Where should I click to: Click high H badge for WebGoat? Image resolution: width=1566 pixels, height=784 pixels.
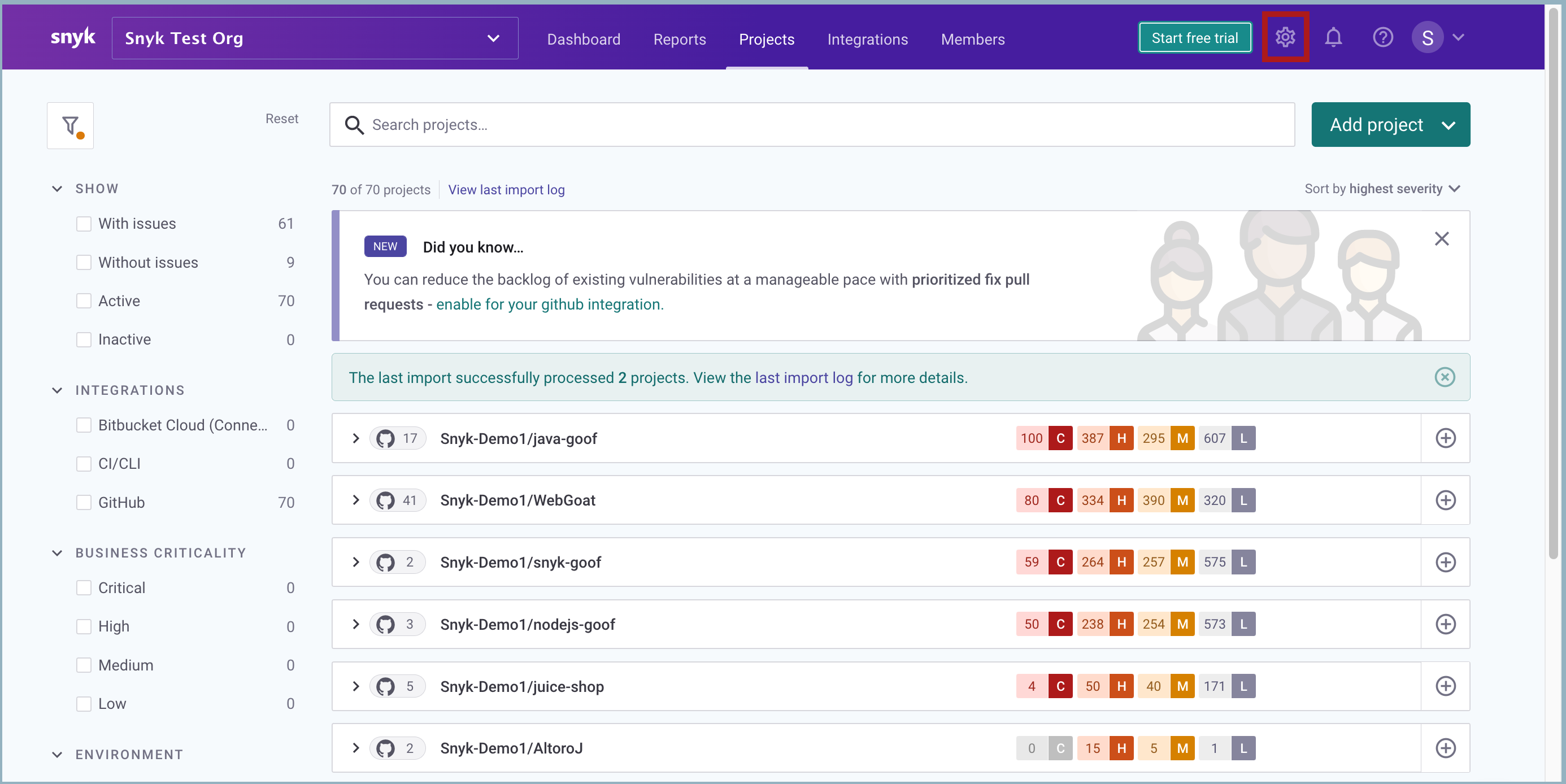(x=1121, y=500)
